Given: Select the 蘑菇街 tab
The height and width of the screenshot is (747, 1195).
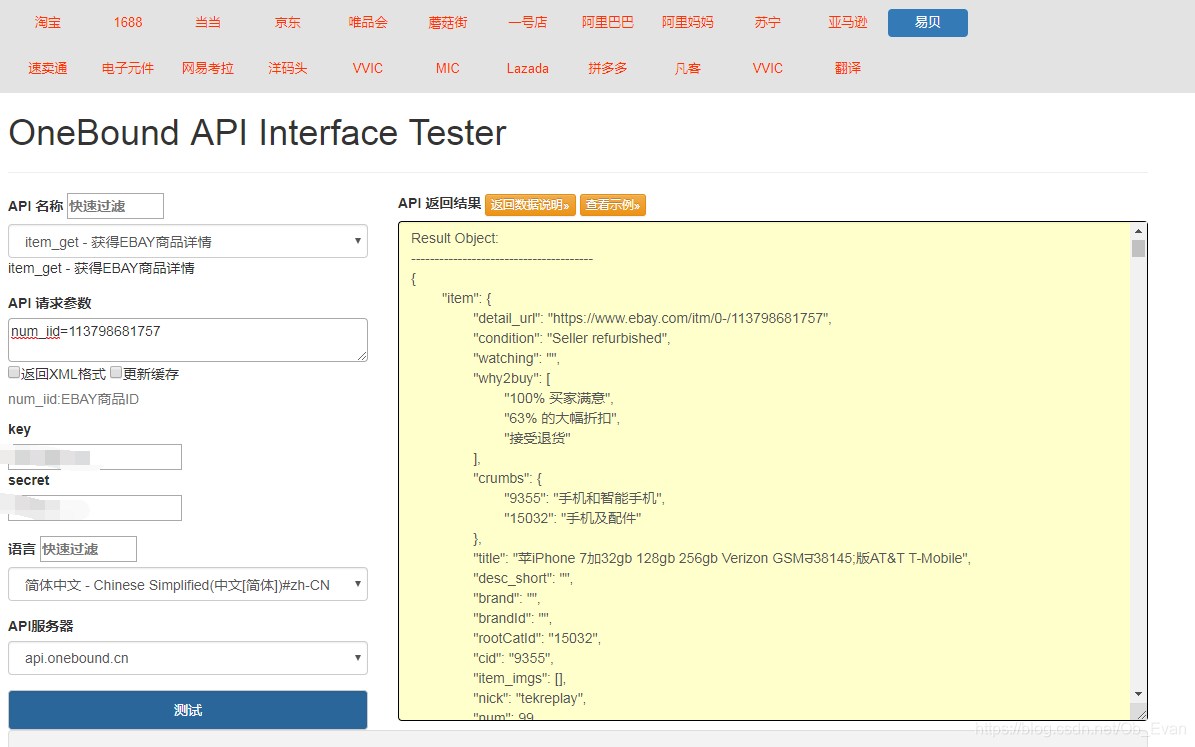Looking at the screenshot, I should coord(447,23).
